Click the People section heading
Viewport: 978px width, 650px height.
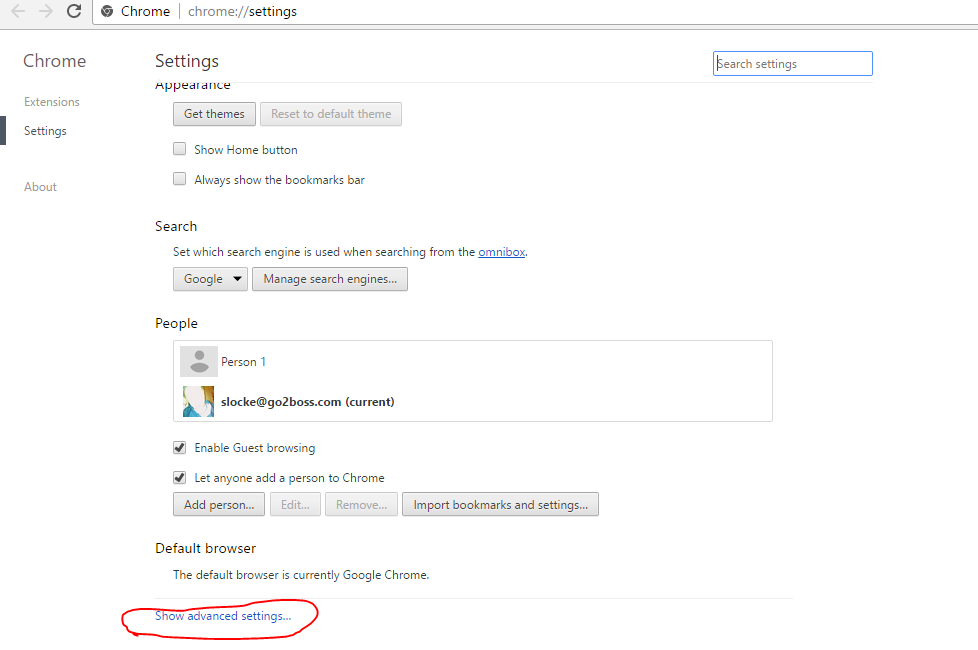pos(177,323)
